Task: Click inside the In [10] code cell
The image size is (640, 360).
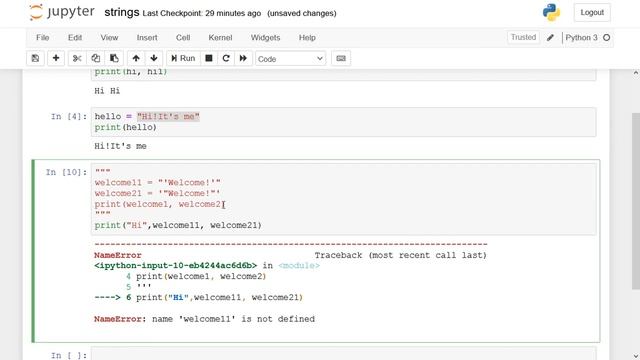Action: [343, 199]
